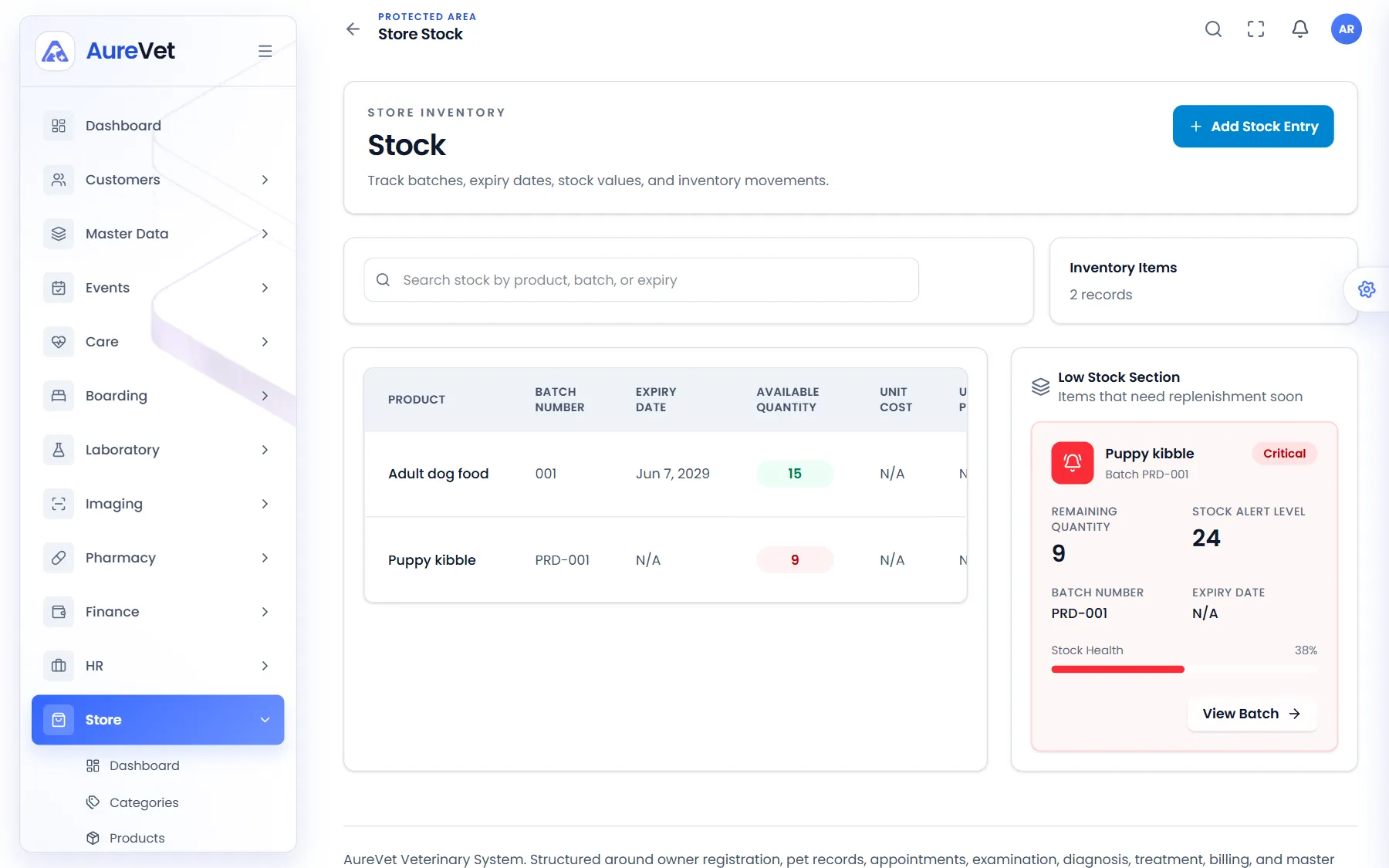Expand the Events menu chevron
Screen dimensions: 1389x868
click(265, 288)
